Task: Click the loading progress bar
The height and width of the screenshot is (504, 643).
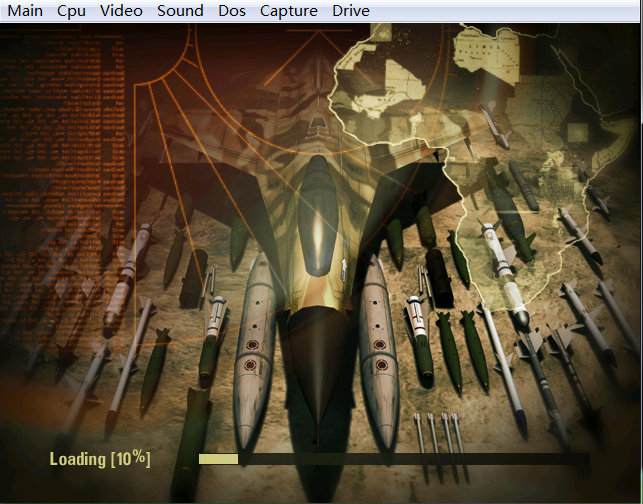Action: 394,459
